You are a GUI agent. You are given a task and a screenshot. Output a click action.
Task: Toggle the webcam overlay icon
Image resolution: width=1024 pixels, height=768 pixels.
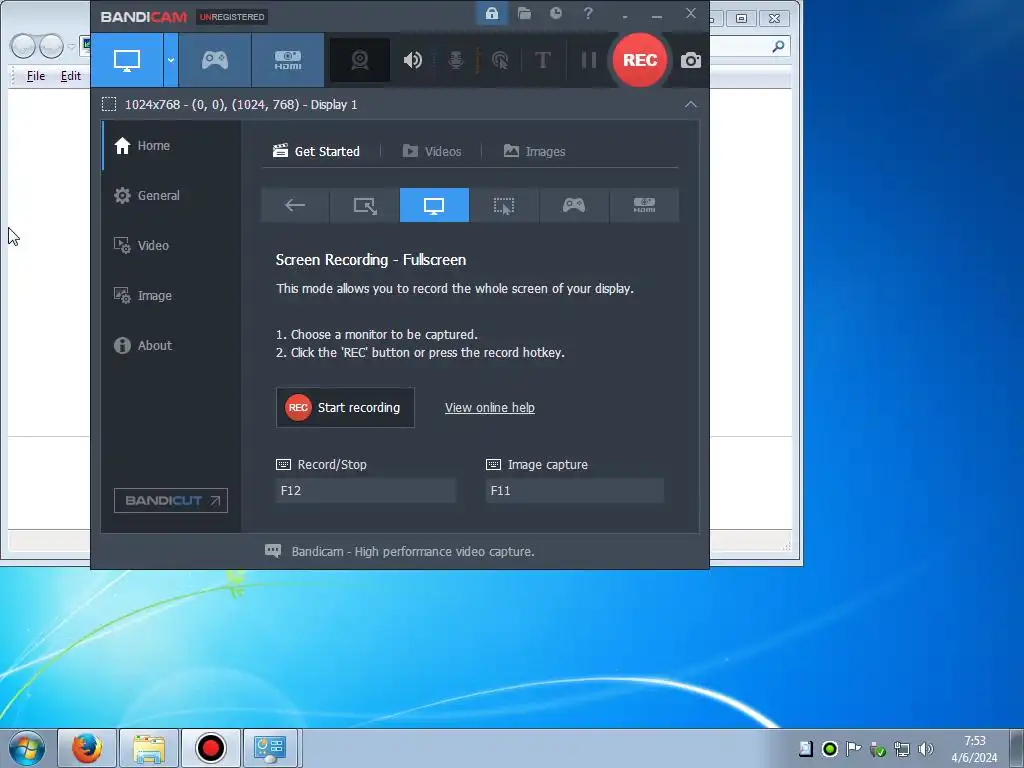pyautogui.click(x=360, y=60)
